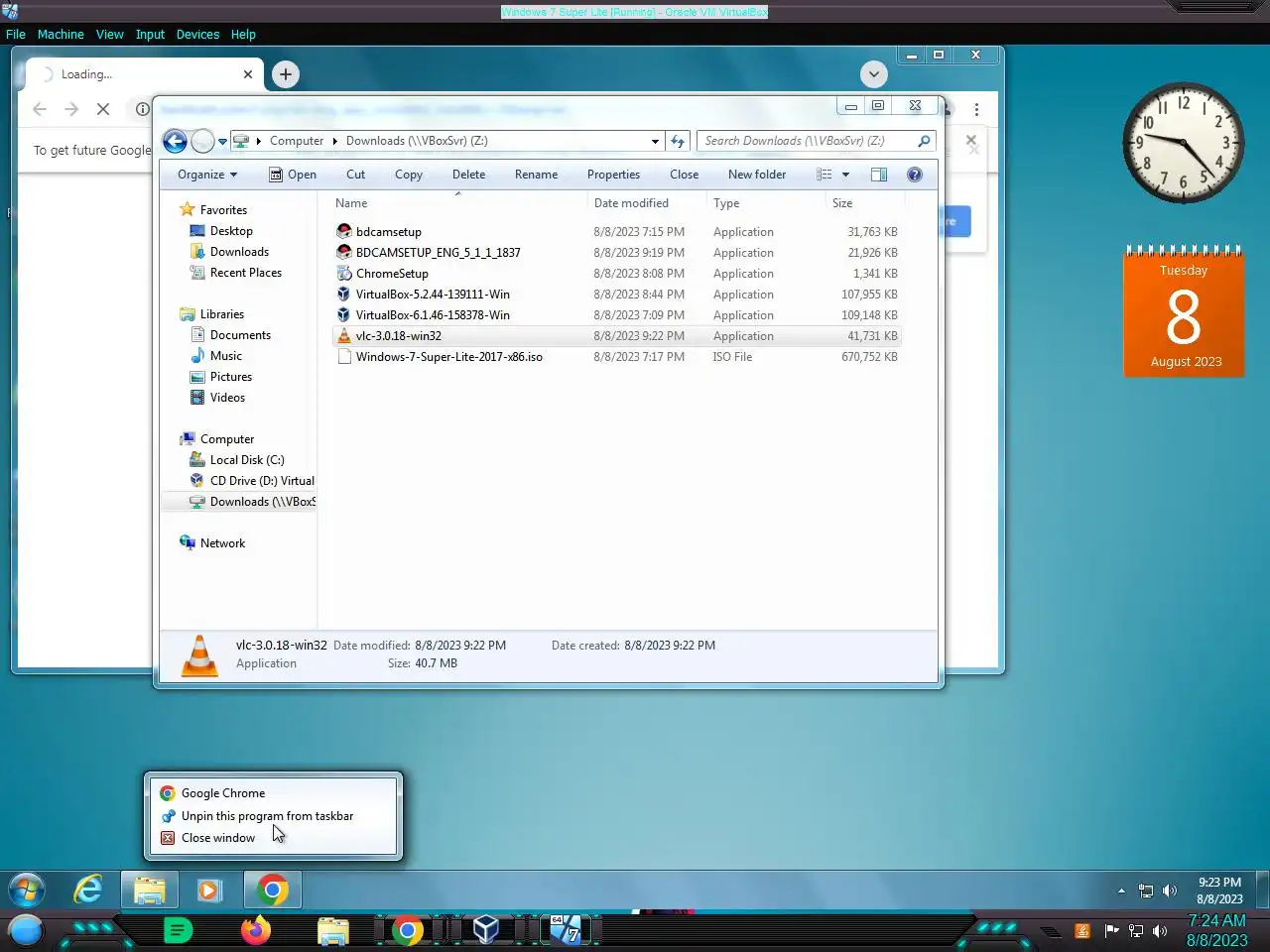This screenshot has height=952, width=1270.
Task: Click Cut in the Explorer toolbar
Action: tap(355, 175)
